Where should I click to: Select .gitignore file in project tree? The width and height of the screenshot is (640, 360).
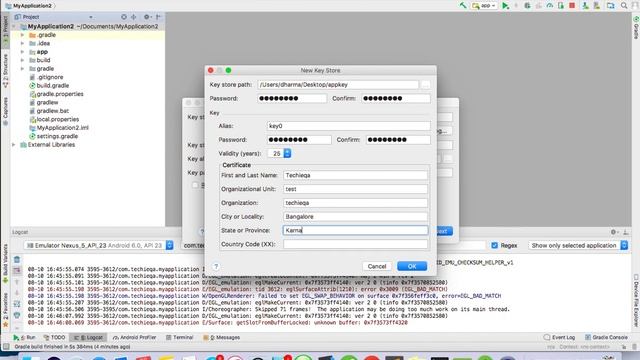point(50,77)
